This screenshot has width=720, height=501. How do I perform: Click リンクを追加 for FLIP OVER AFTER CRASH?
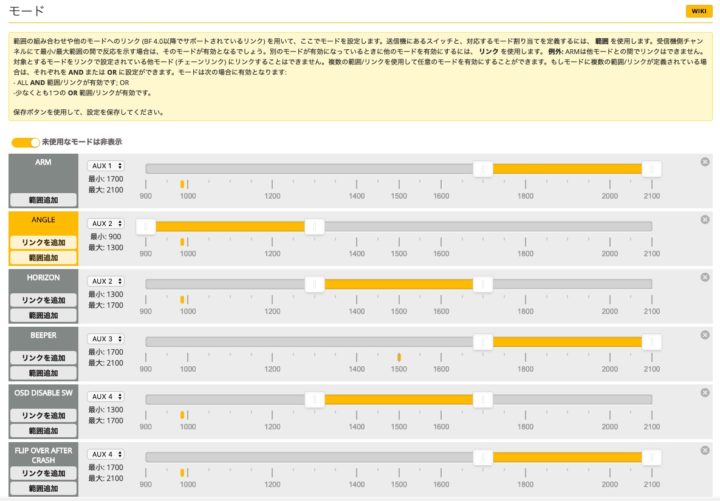(43, 473)
